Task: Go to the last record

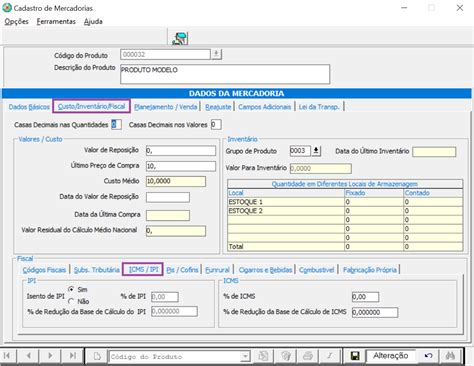Action: 72,356
